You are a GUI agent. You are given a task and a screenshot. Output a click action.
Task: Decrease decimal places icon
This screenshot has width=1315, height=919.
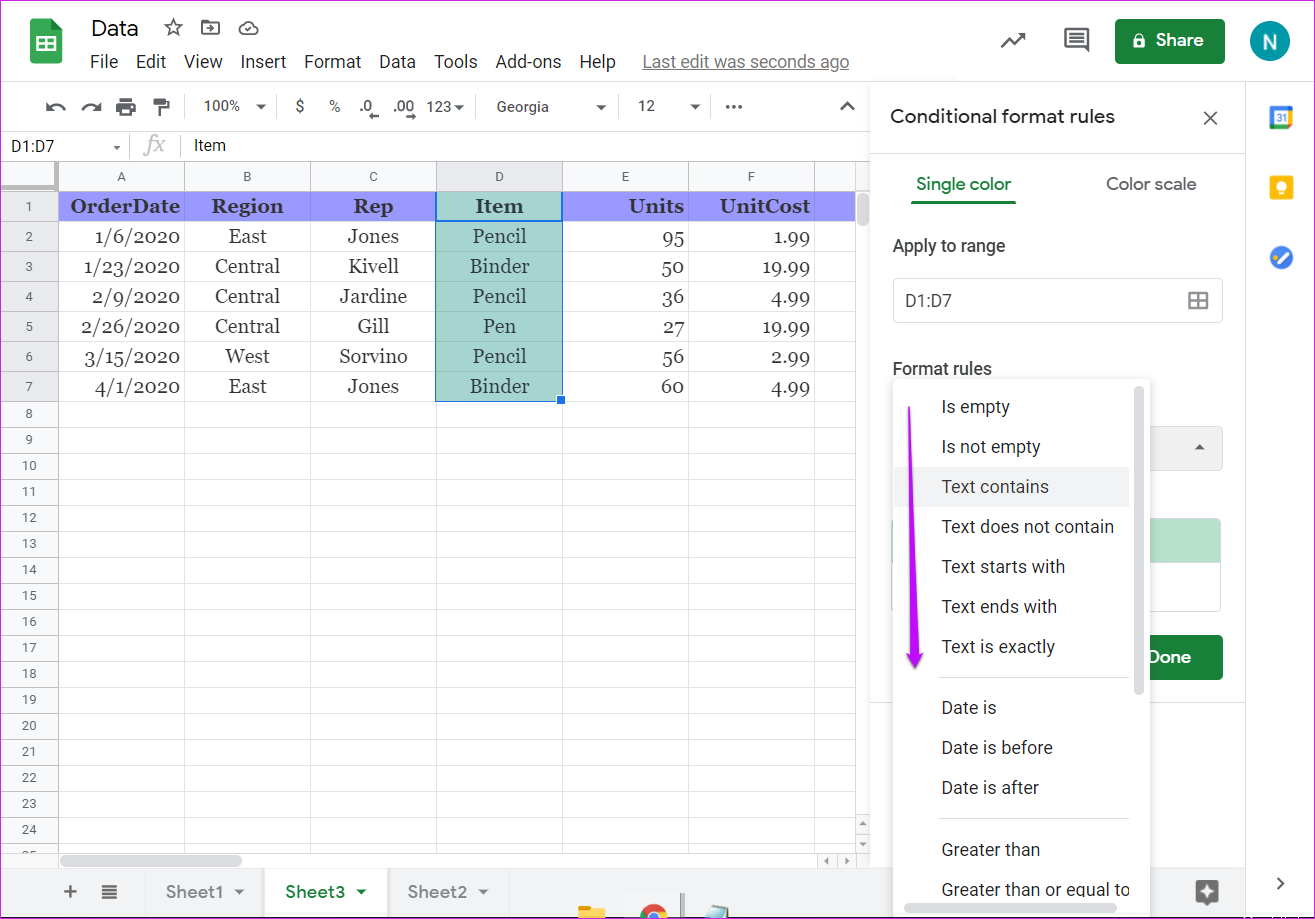pyautogui.click(x=368, y=108)
